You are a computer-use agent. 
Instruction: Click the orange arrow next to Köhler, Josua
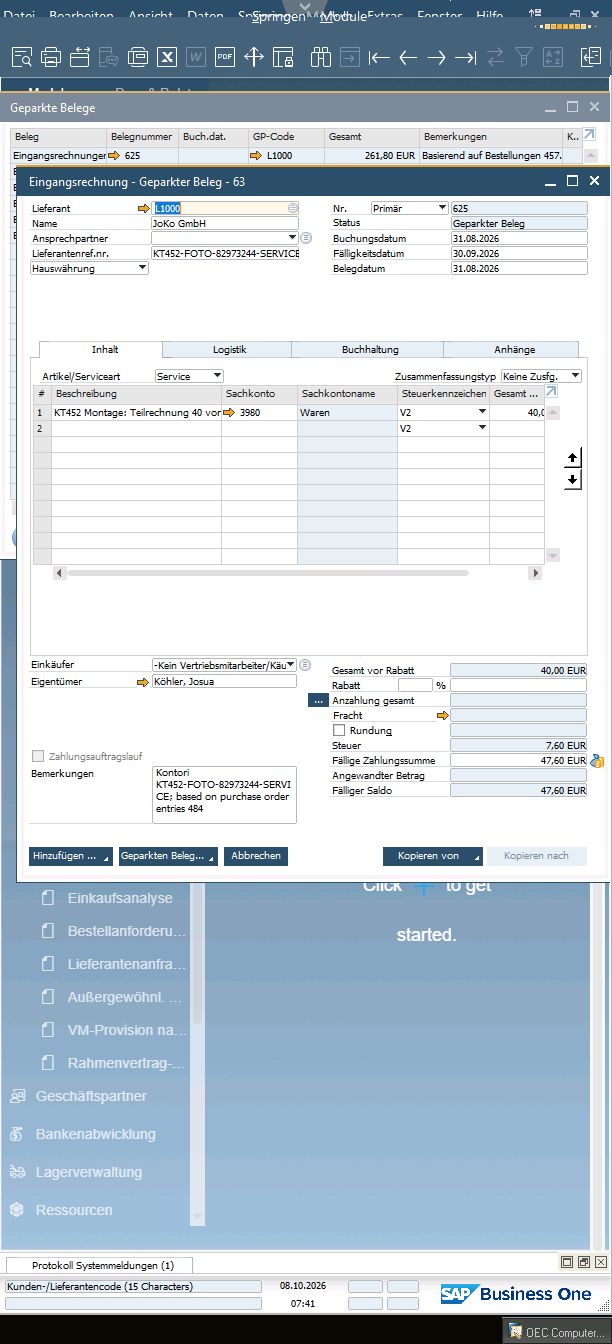[x=143, y=681]
